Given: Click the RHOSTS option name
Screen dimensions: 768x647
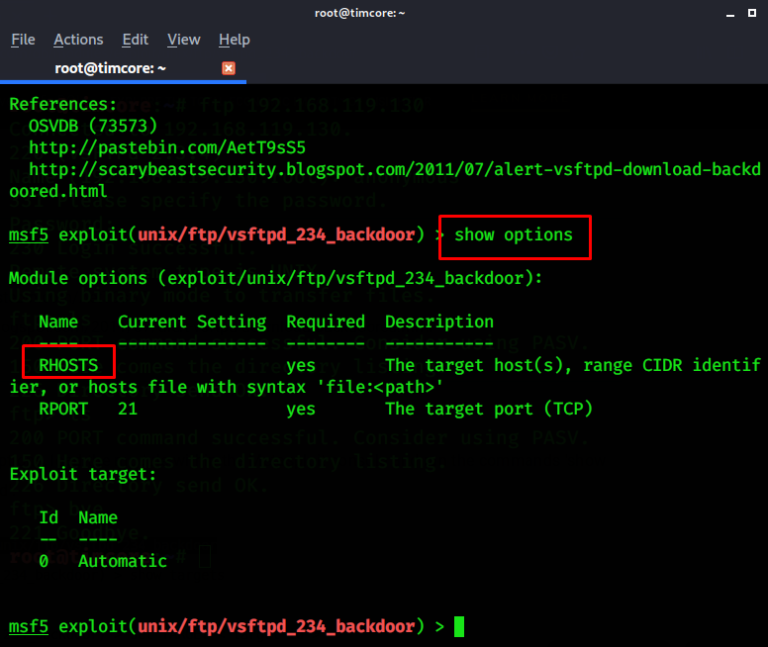Looking at the screenshot, I should point(68,365).
